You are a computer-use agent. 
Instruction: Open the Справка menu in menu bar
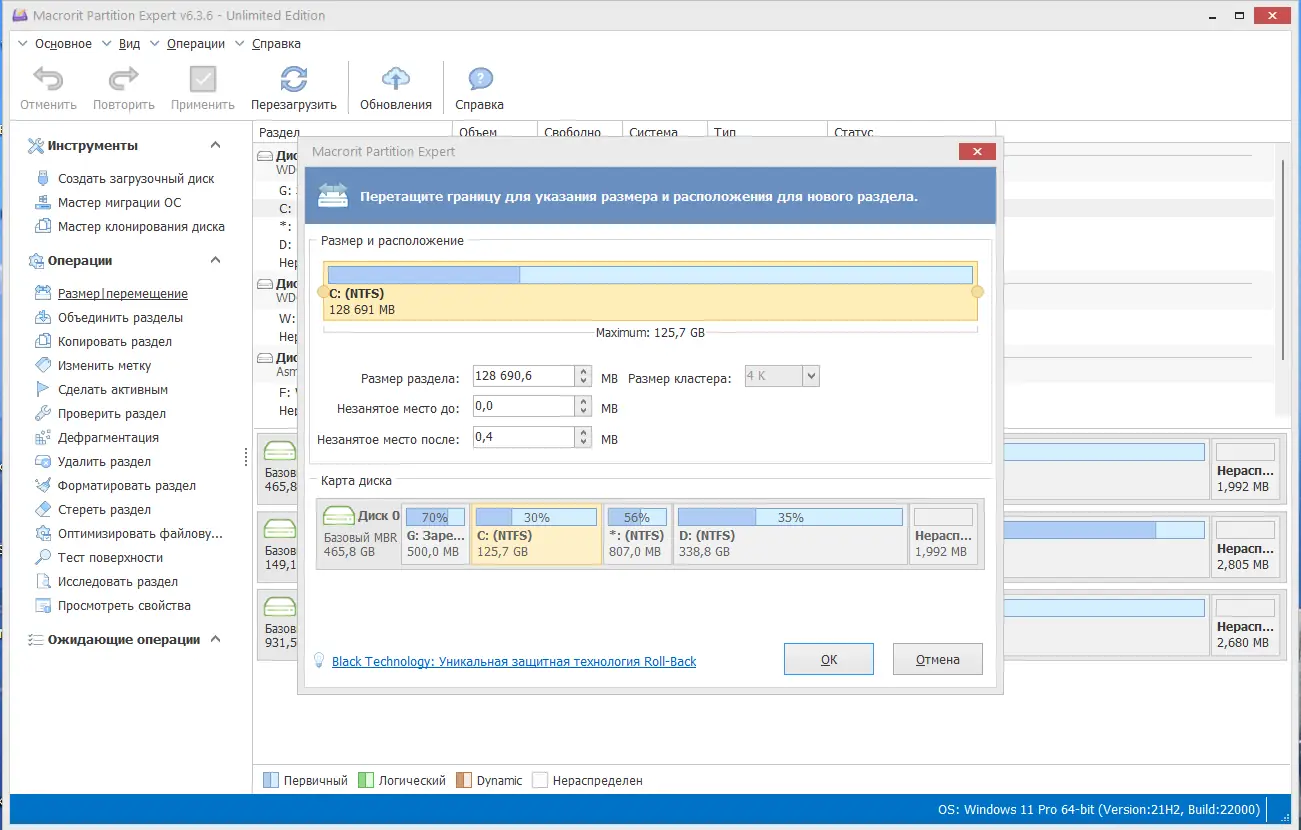point(276,44)
